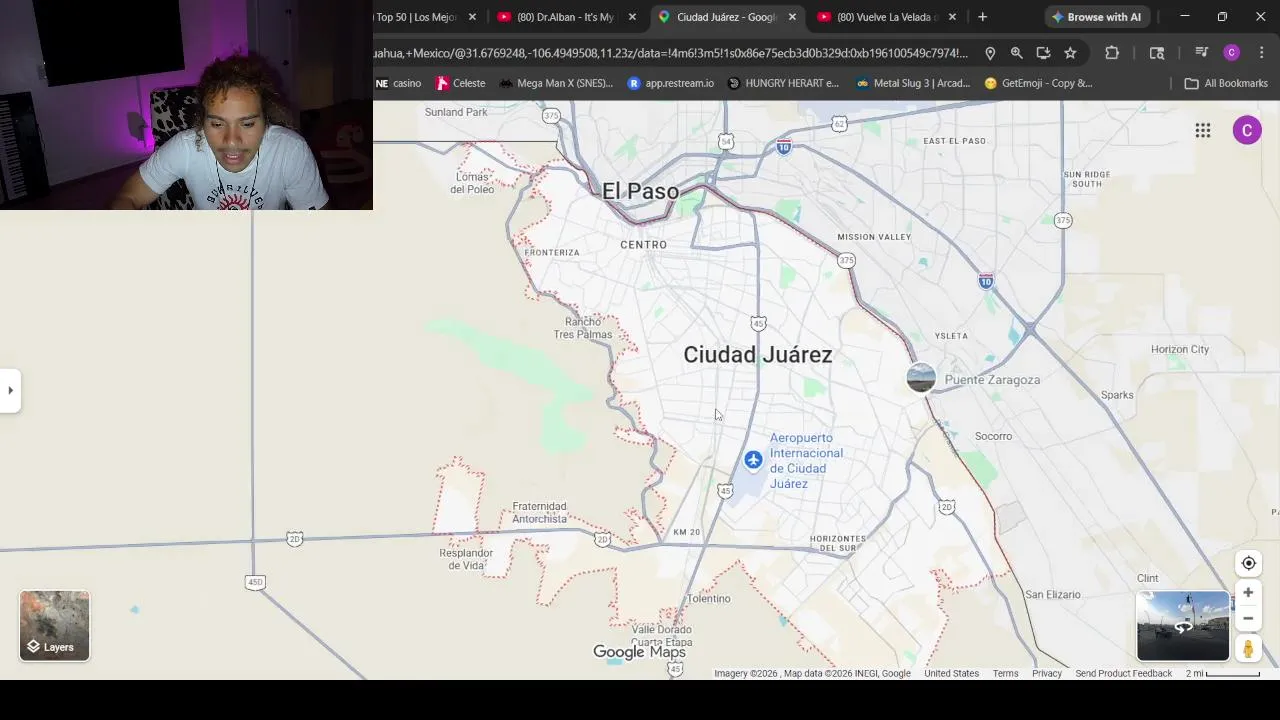Image resolution: width=1280 pixels, height=720 pixels.
Task: Open the Celeste bookmark
Action: 460,83
